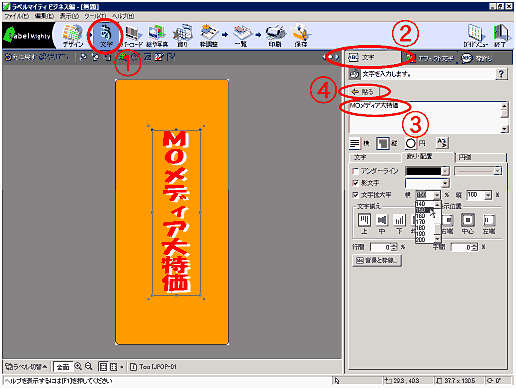This screenshot has height=388, width=516.
Task: Click the help question mark button
Action: pyautogui.click(x=501, y=74)
